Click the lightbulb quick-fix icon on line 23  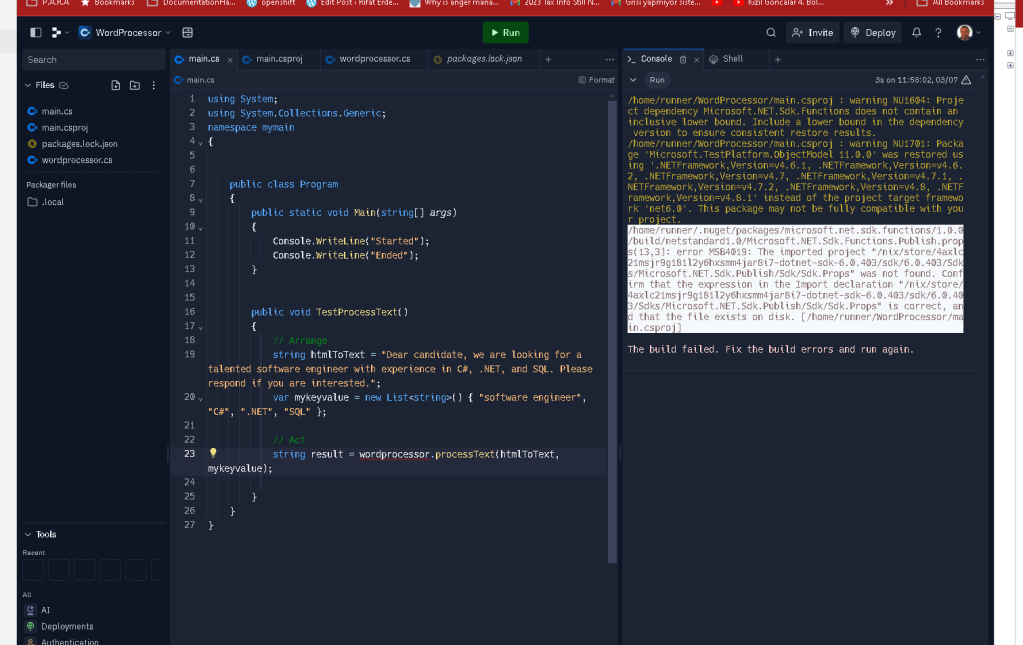coord(213,453)
